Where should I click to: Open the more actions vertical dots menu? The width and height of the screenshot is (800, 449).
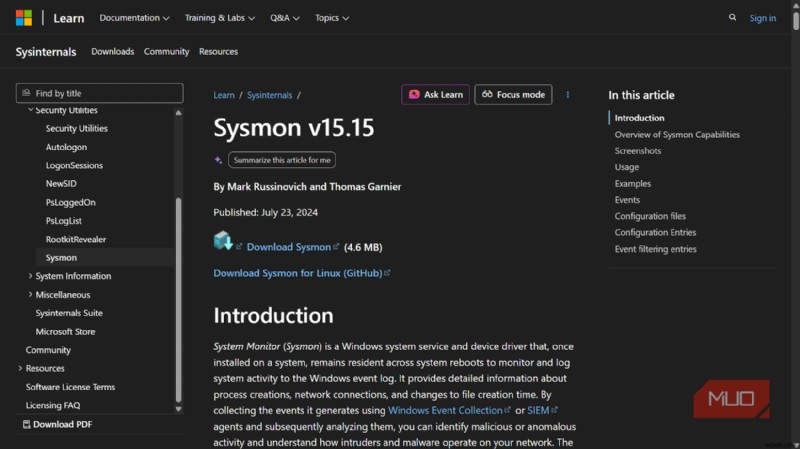567,95
